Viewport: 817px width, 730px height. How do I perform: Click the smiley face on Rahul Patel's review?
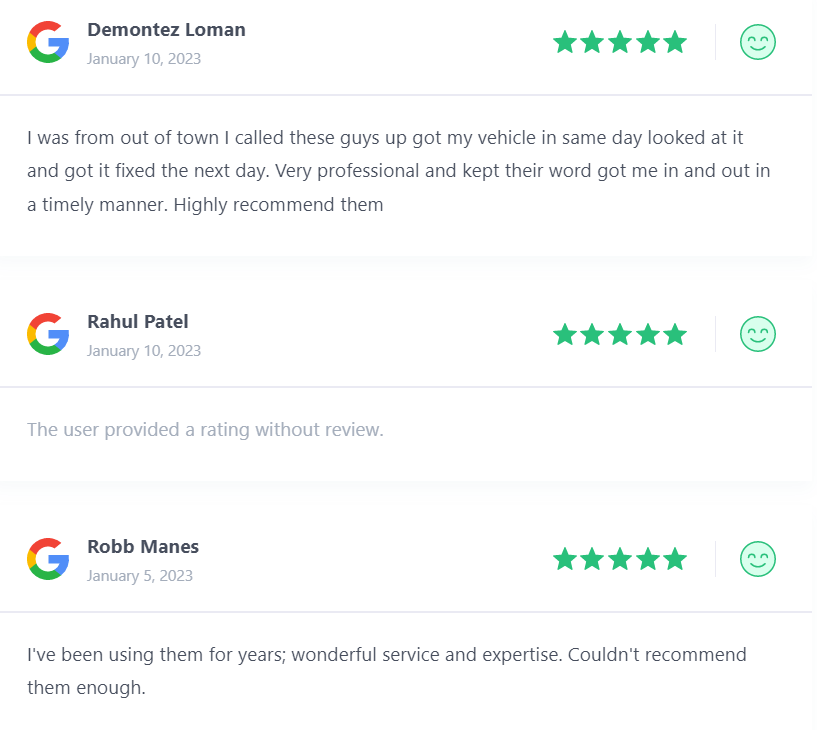[x=758, y=334]
